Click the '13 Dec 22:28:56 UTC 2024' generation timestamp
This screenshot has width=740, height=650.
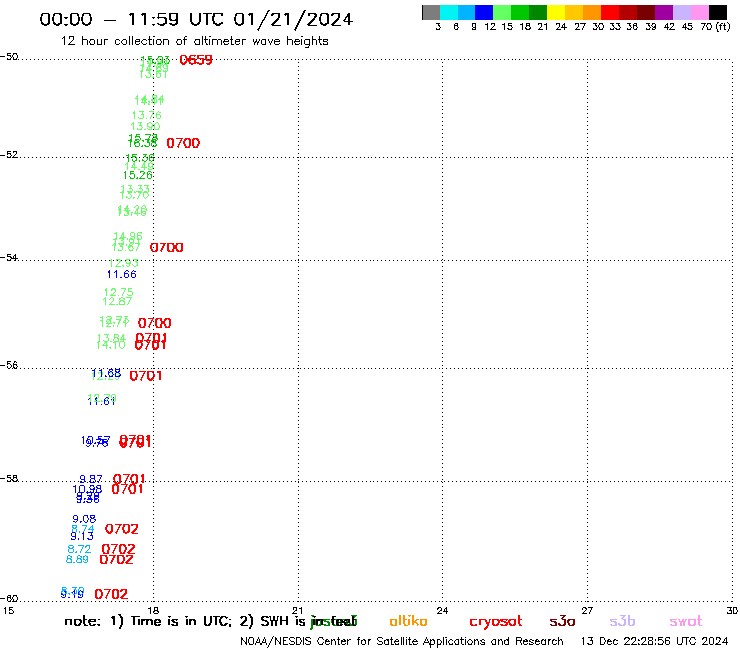point(654,642)
